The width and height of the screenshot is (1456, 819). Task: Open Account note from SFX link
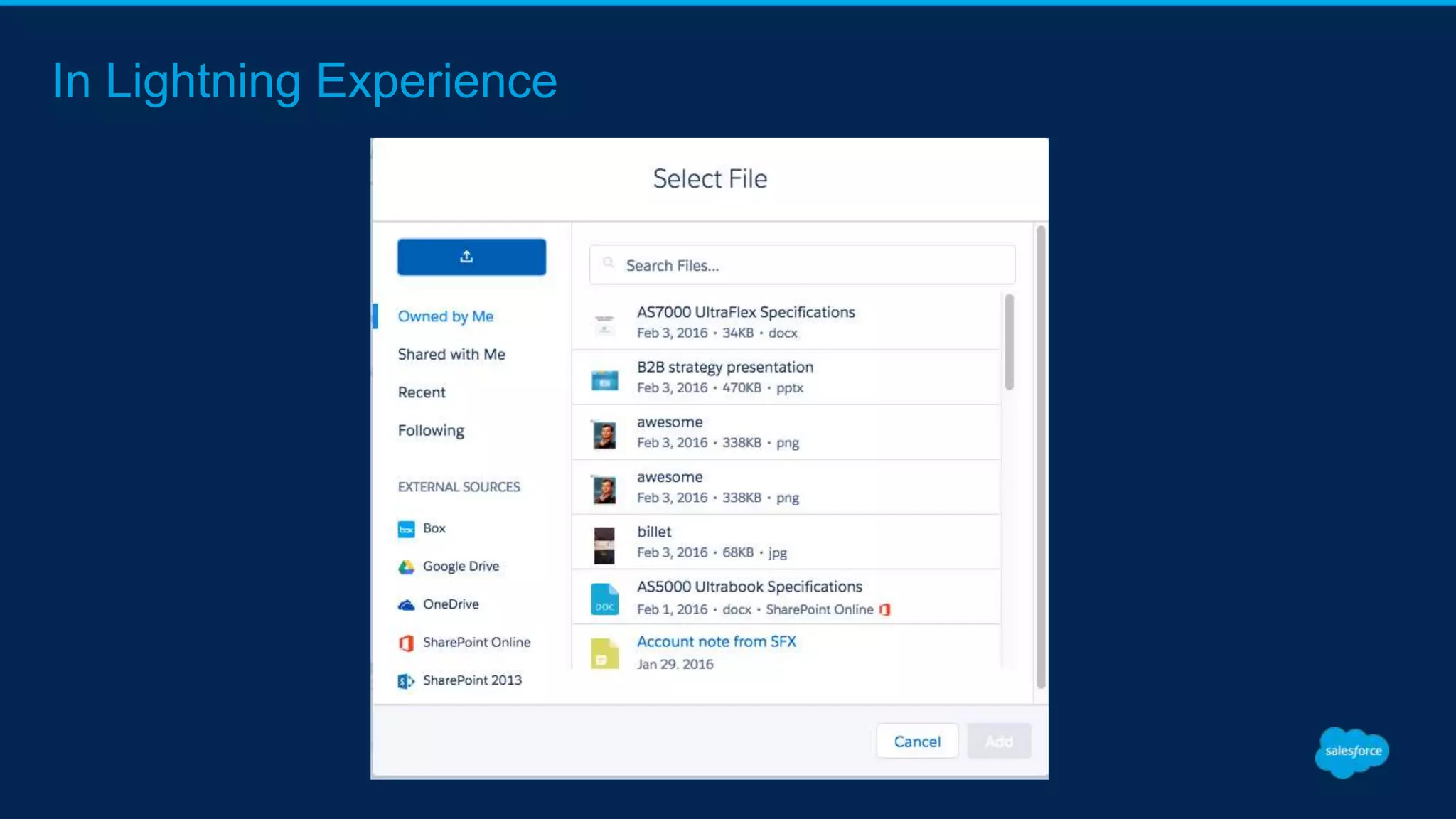point(716,641)
